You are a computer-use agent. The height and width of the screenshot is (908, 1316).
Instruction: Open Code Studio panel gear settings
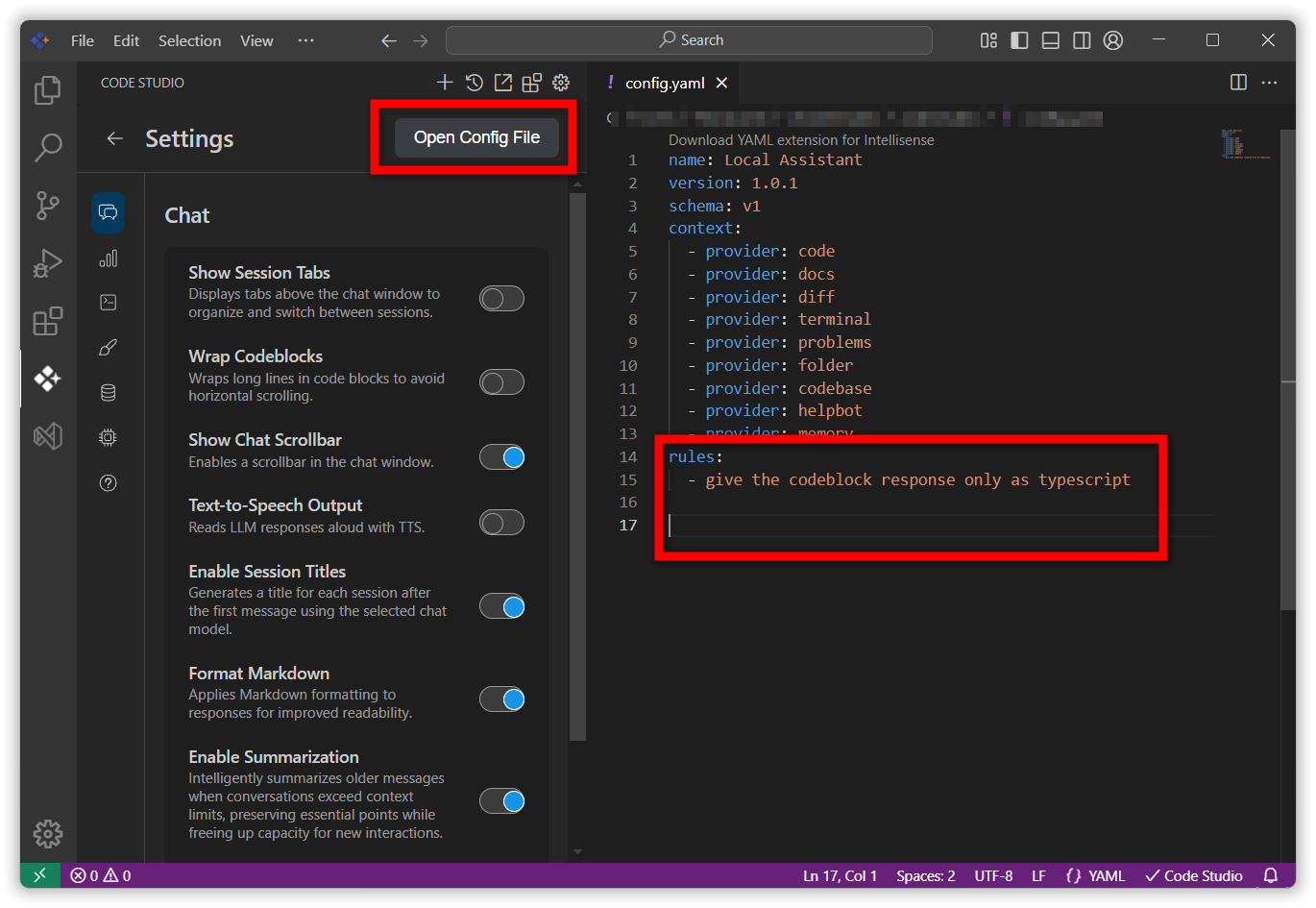tap(561, 83)
